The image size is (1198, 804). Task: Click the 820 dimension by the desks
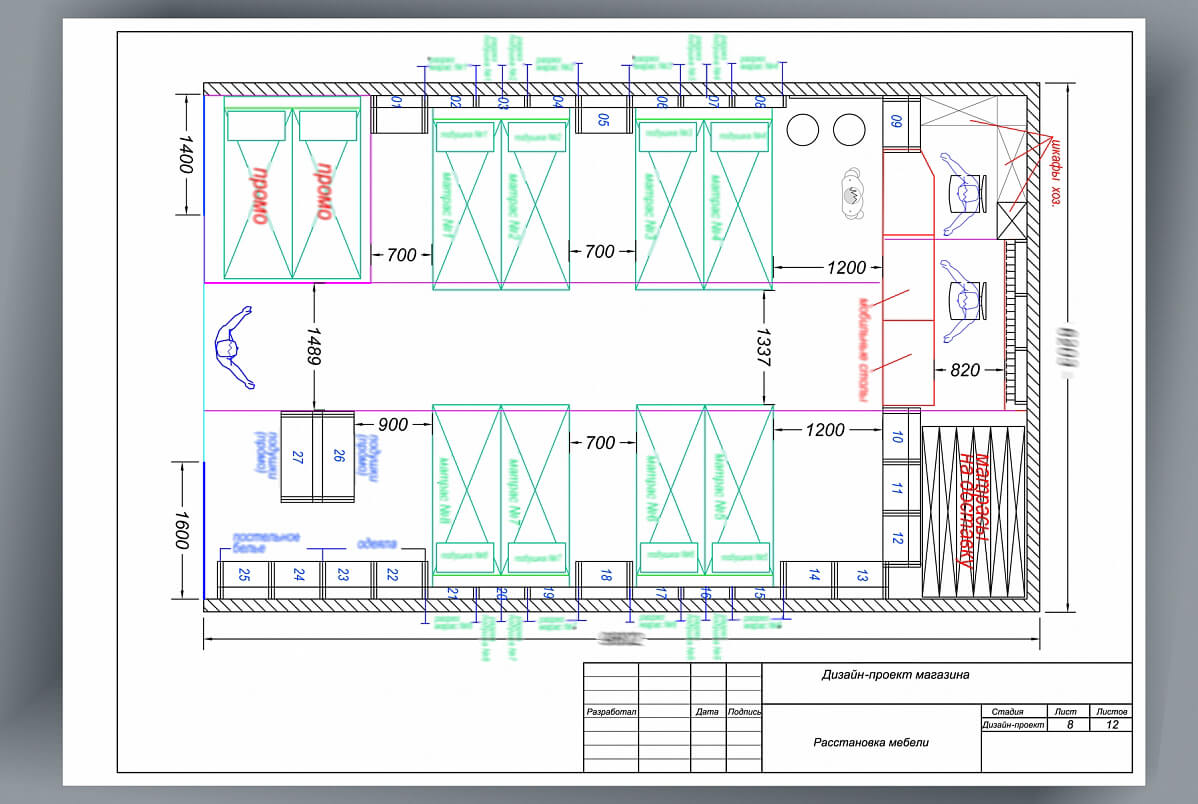[x=965, y=370]
